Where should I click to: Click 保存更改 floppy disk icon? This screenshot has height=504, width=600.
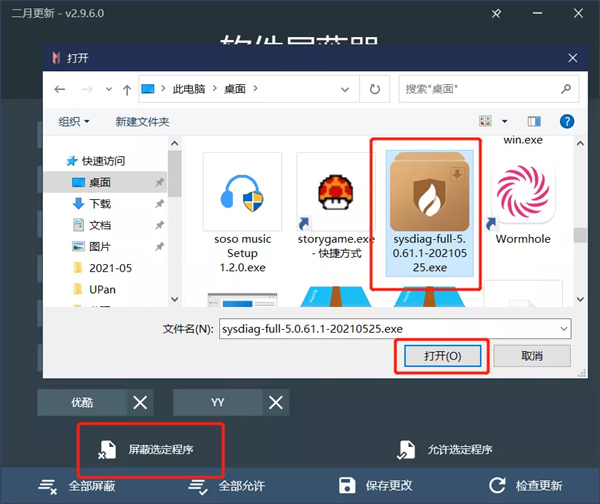tap(347, 486)
